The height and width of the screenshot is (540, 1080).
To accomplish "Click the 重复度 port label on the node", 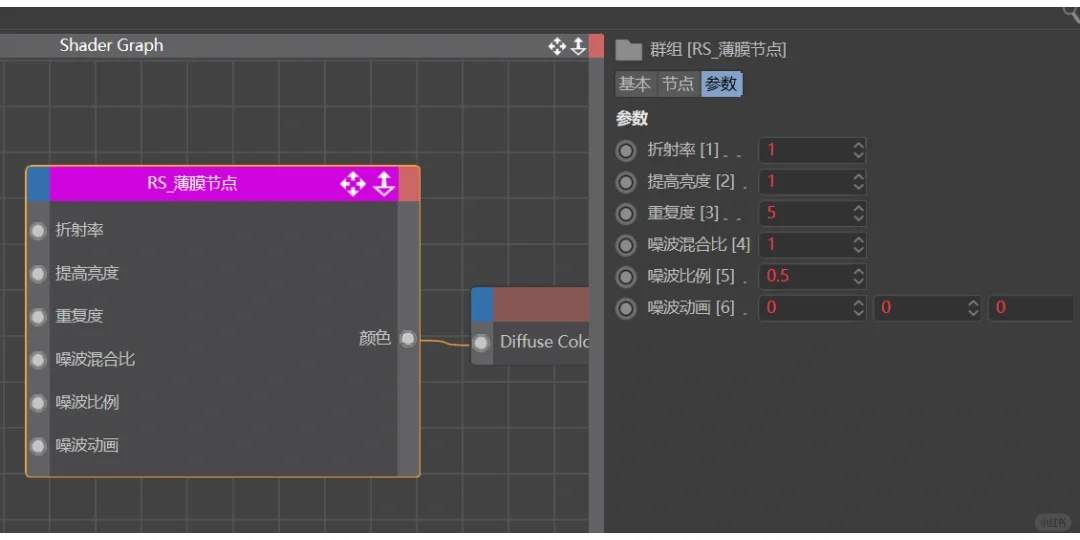I will click(79, 317).
